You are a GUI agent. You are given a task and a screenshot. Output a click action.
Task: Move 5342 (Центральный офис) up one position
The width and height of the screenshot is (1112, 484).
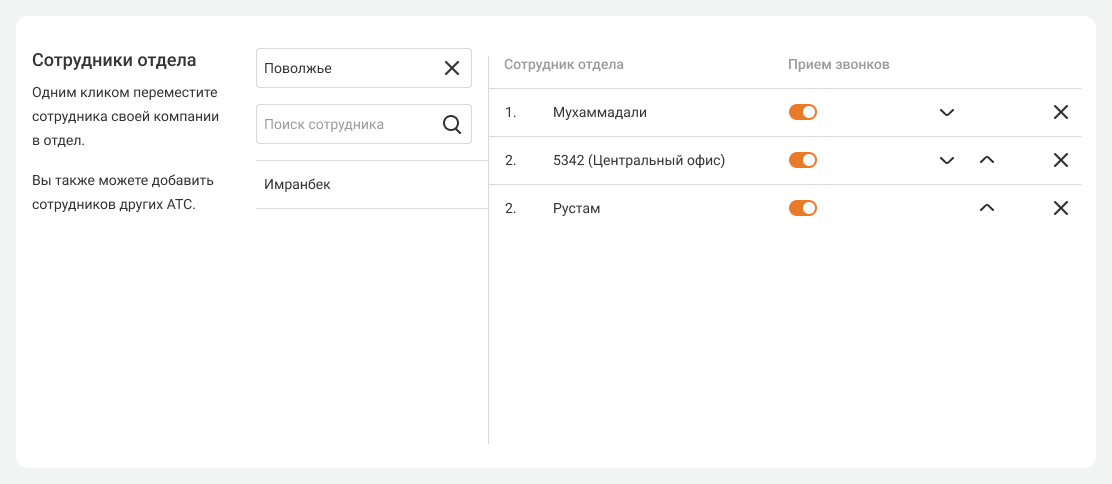(x=987, y=160)
